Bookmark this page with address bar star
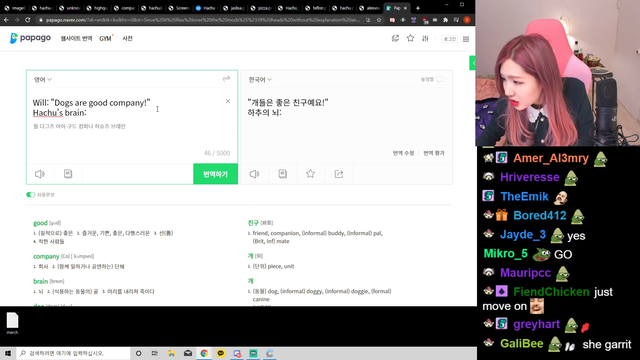The image size is (640, 360). [379, 20]
